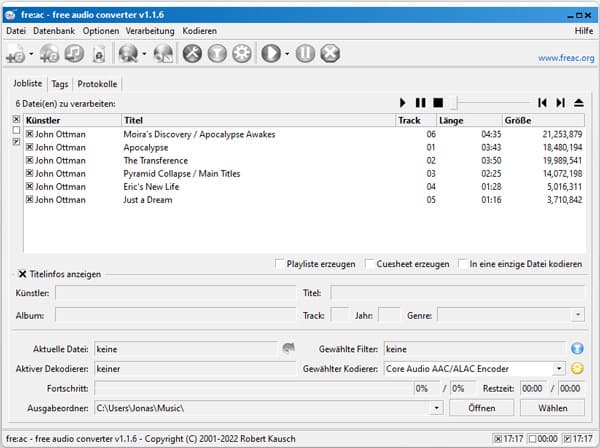The height and width of the screenshot is (448, 600).
Task: Open the www.freac.org link
Action: 566,58
